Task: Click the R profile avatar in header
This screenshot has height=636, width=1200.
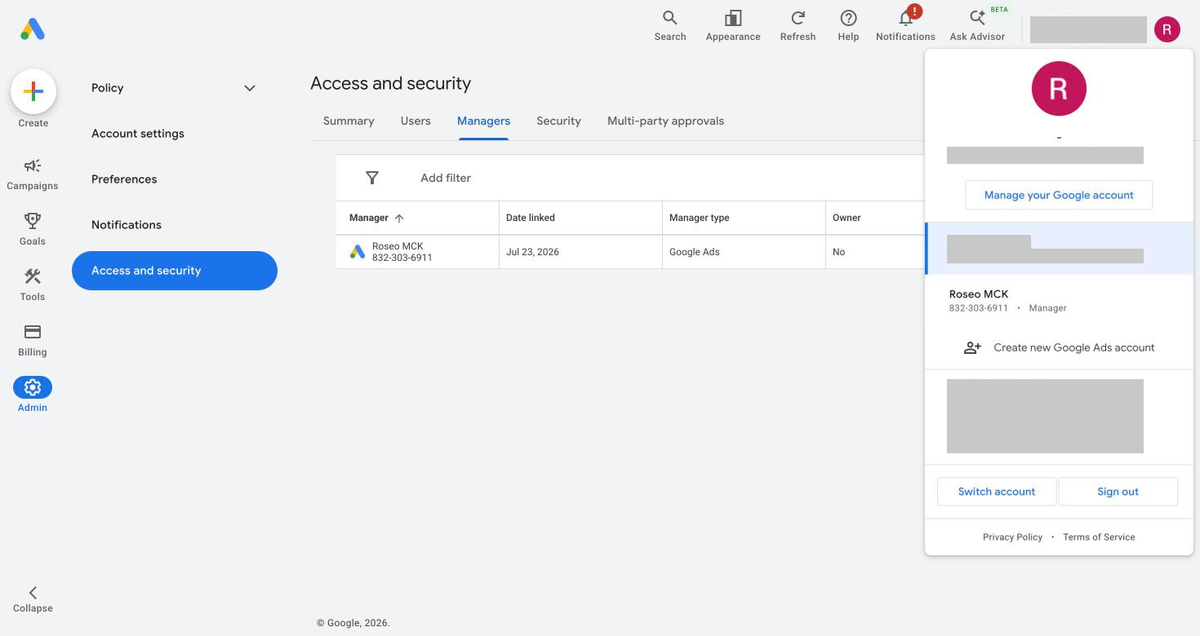Action: pyautogui.click(x=1167, y=29)
